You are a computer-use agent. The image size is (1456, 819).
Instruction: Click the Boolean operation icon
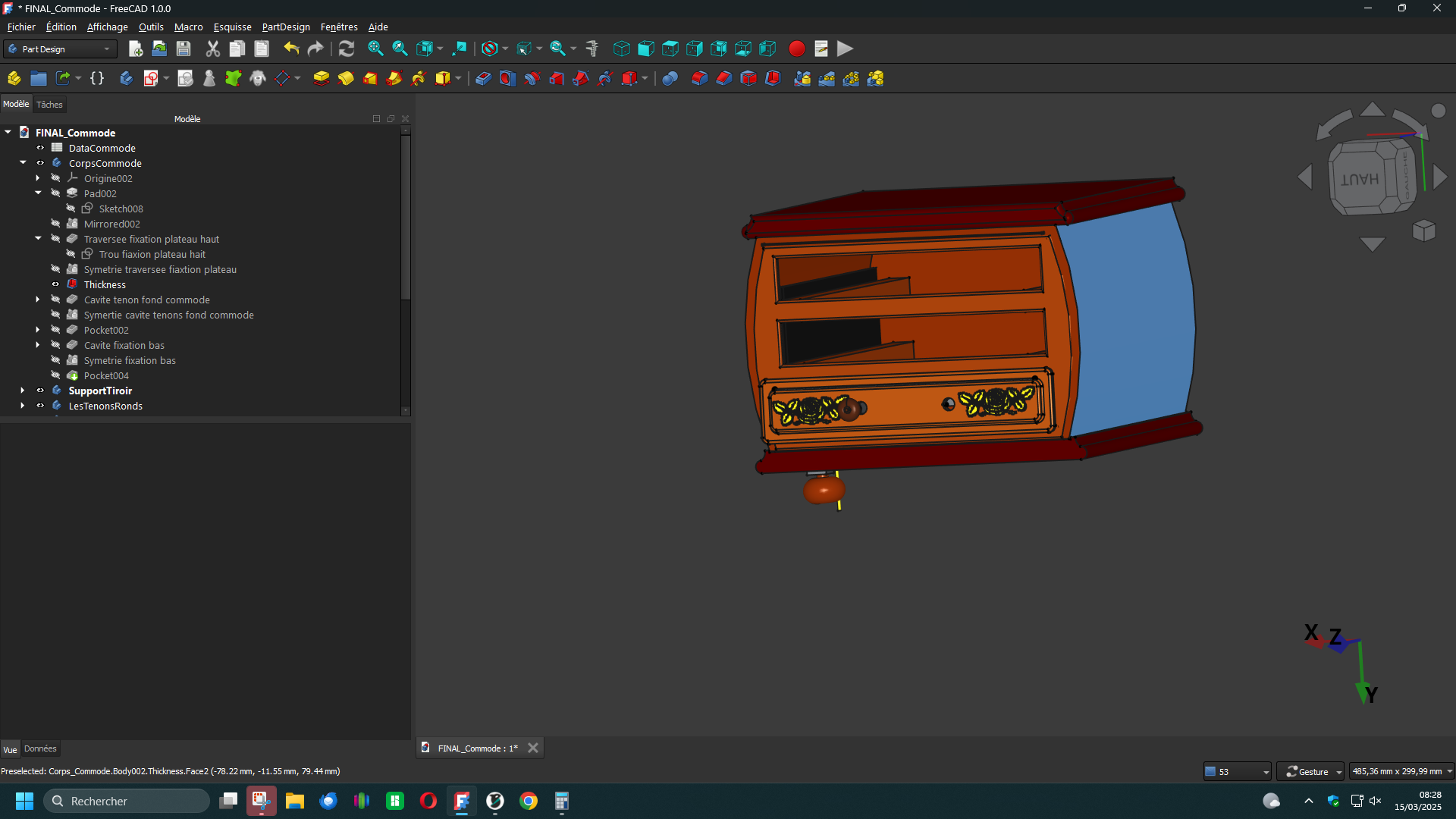tap(670, 78)
